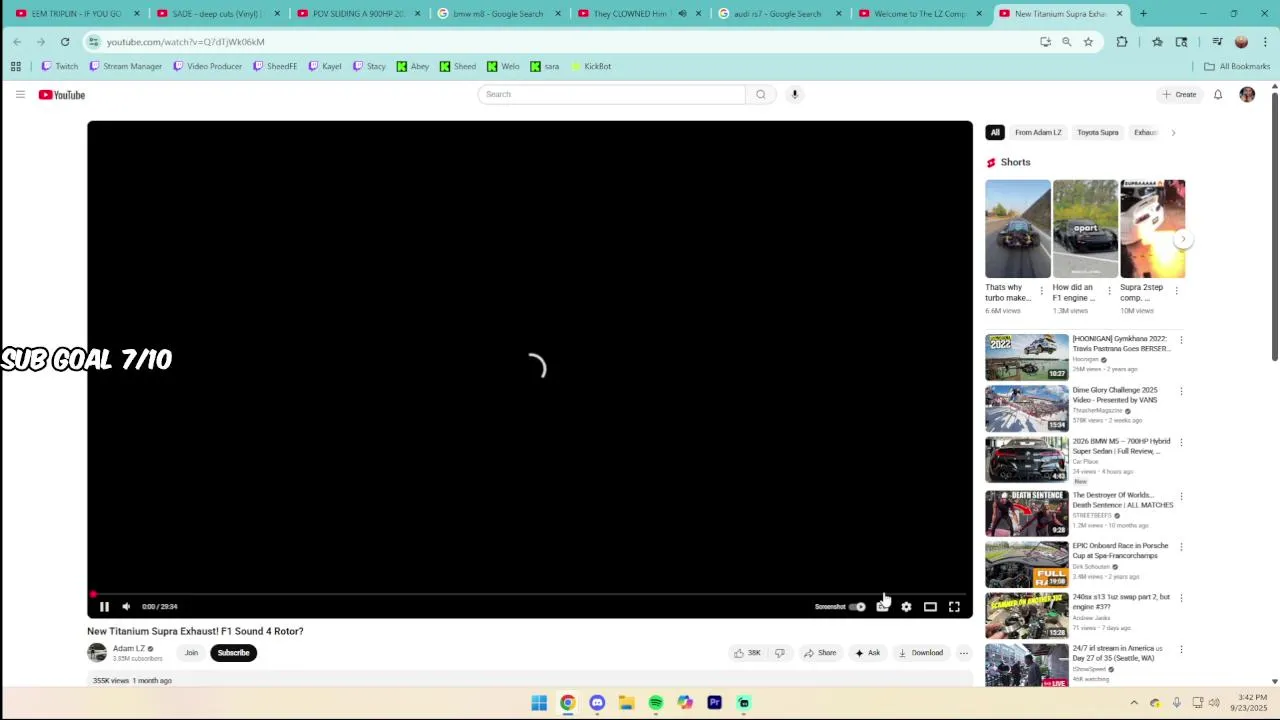Subscribe to Adam LZ channel

pos(233,653)
